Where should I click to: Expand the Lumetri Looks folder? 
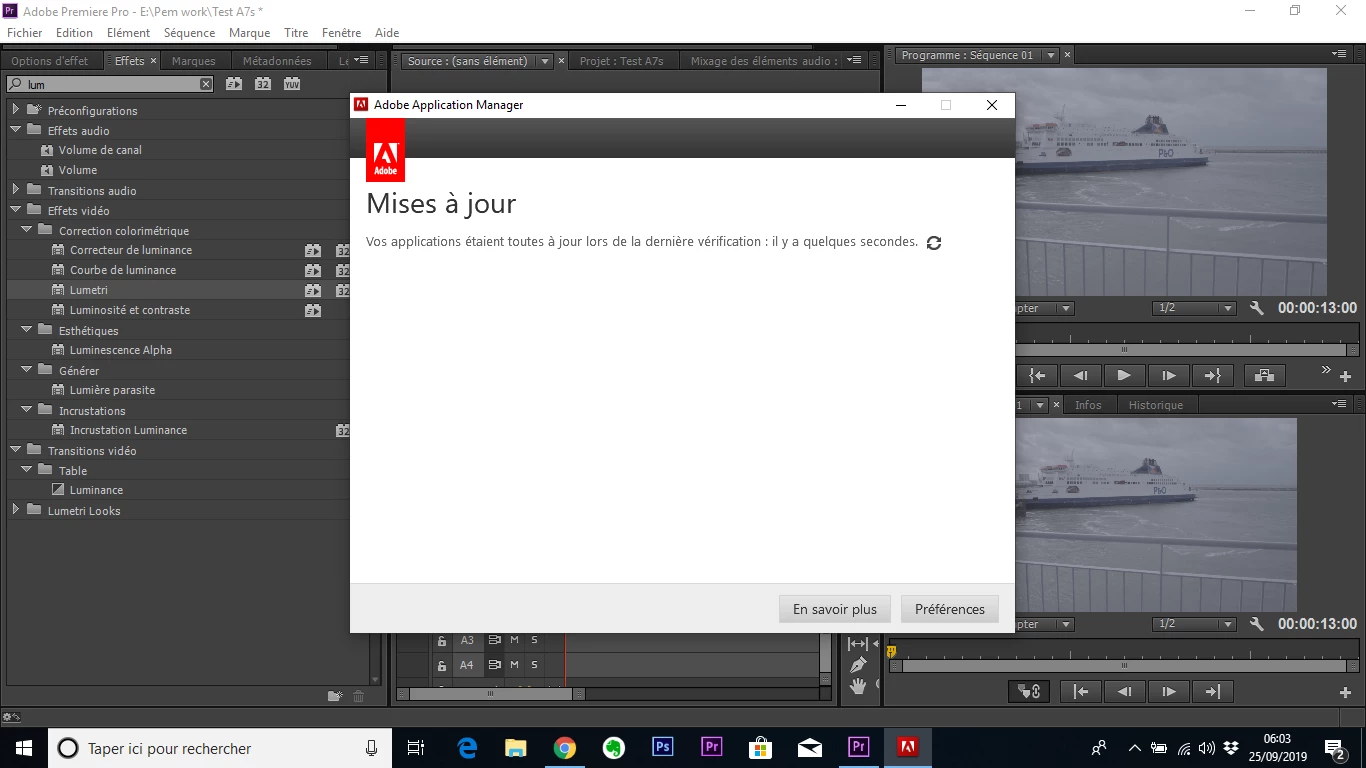click(15, 509)
